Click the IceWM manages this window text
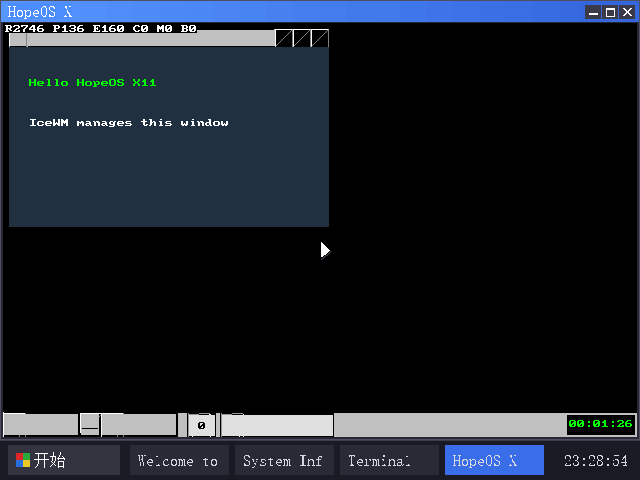 (x=129, y=123)
